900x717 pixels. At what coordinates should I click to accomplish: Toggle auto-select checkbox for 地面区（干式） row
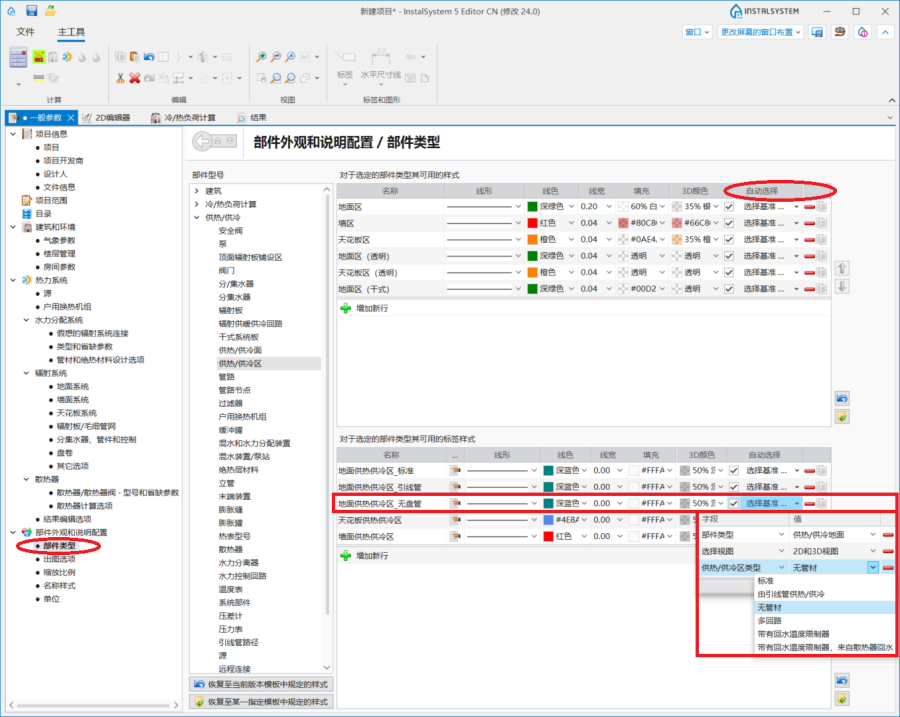pos(729,289)
